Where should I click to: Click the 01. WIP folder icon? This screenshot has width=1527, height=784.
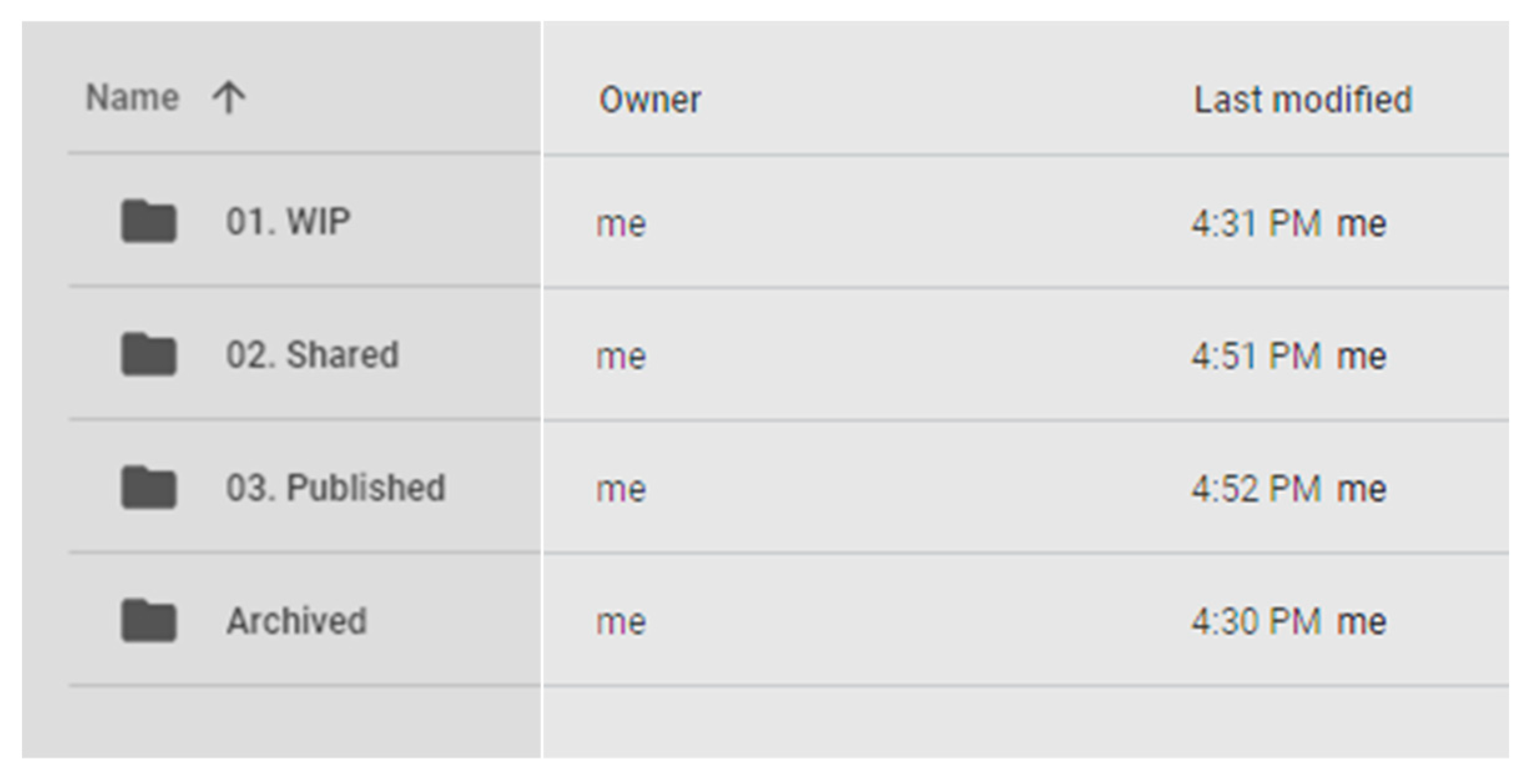tap(148, 221)
